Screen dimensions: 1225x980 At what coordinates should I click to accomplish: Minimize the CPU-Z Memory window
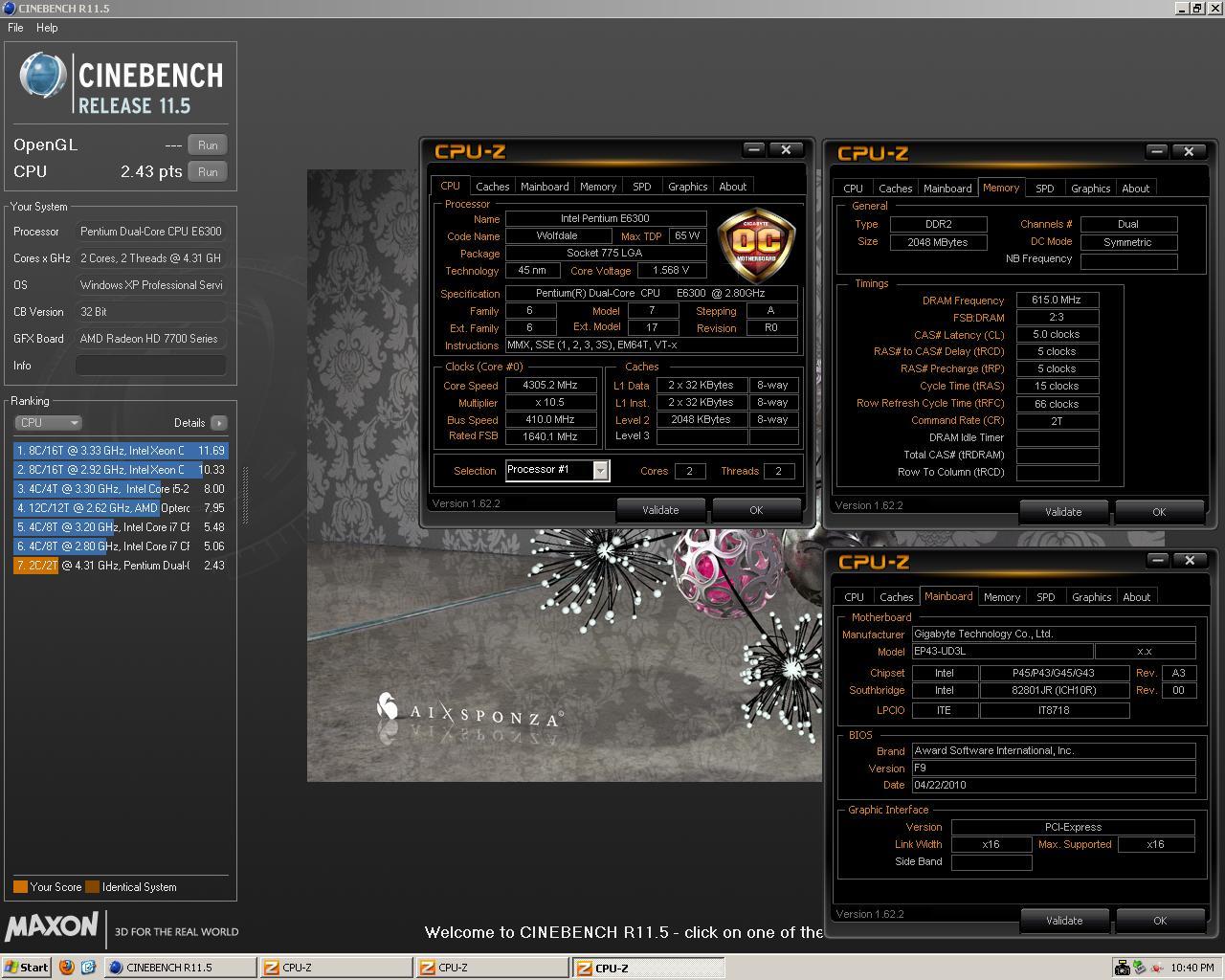pyautogui.click(x=1157, y=151)
